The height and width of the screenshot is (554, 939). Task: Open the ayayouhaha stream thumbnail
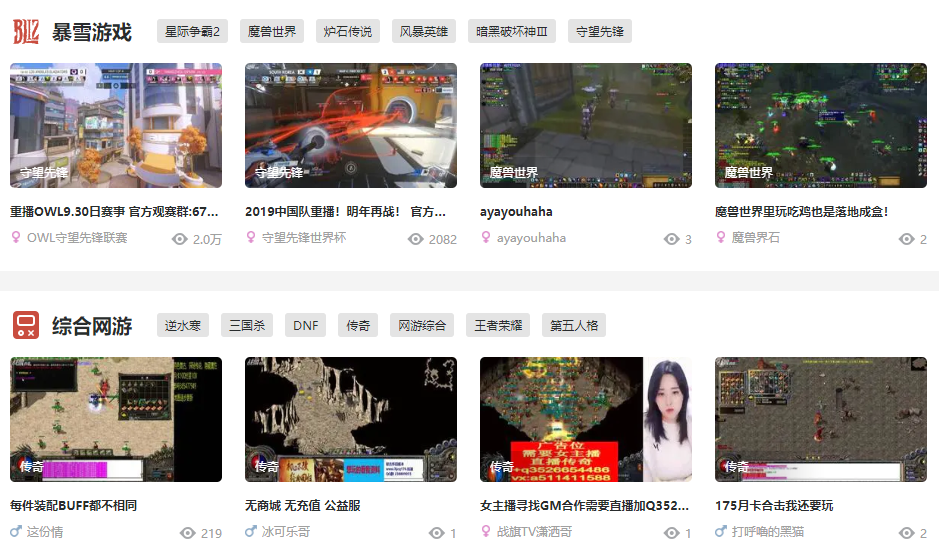coord(586,125)
